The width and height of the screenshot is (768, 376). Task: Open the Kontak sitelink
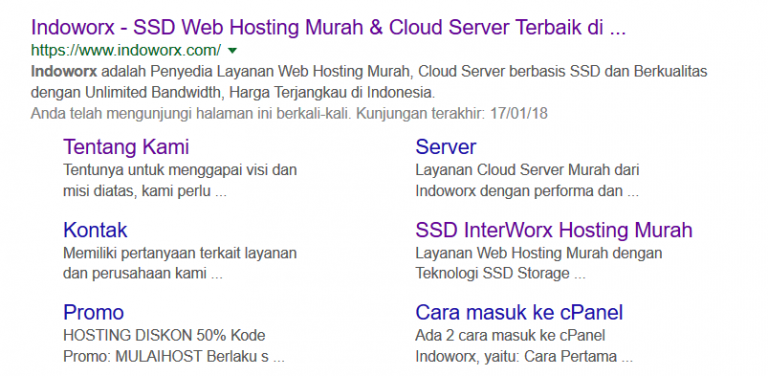96,230
